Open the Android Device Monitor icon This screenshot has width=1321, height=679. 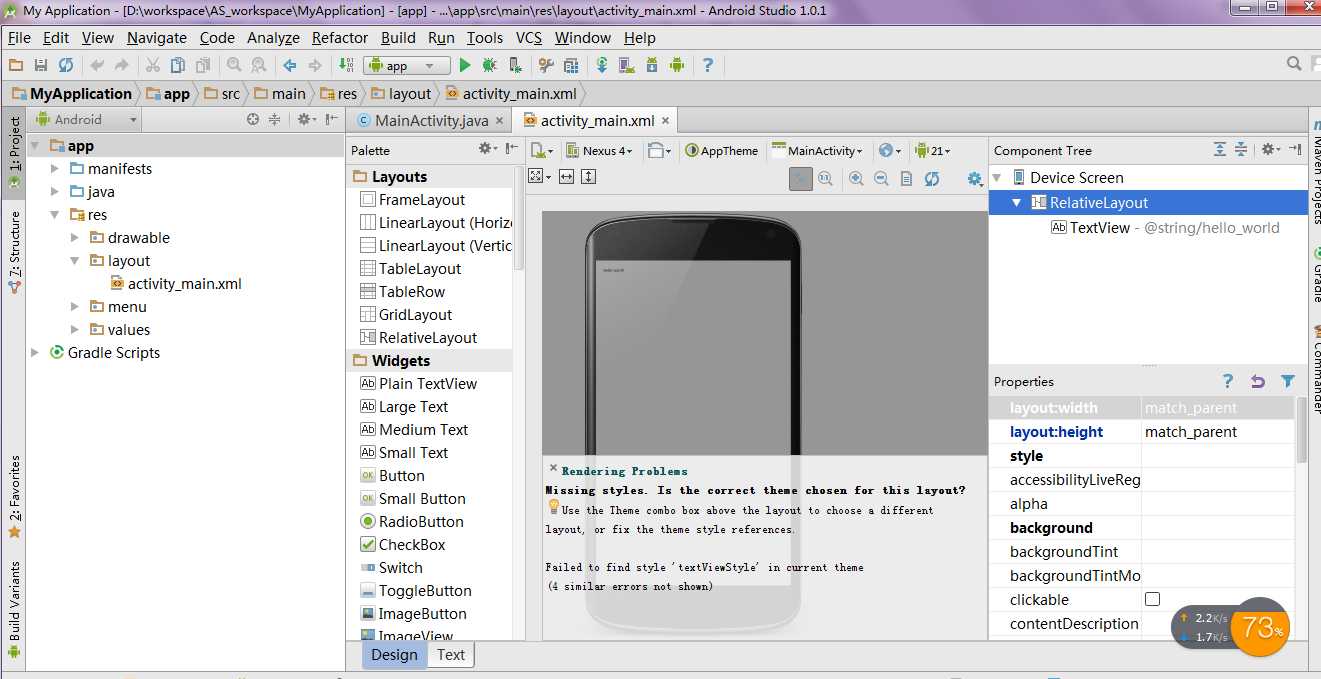[677, 65]
